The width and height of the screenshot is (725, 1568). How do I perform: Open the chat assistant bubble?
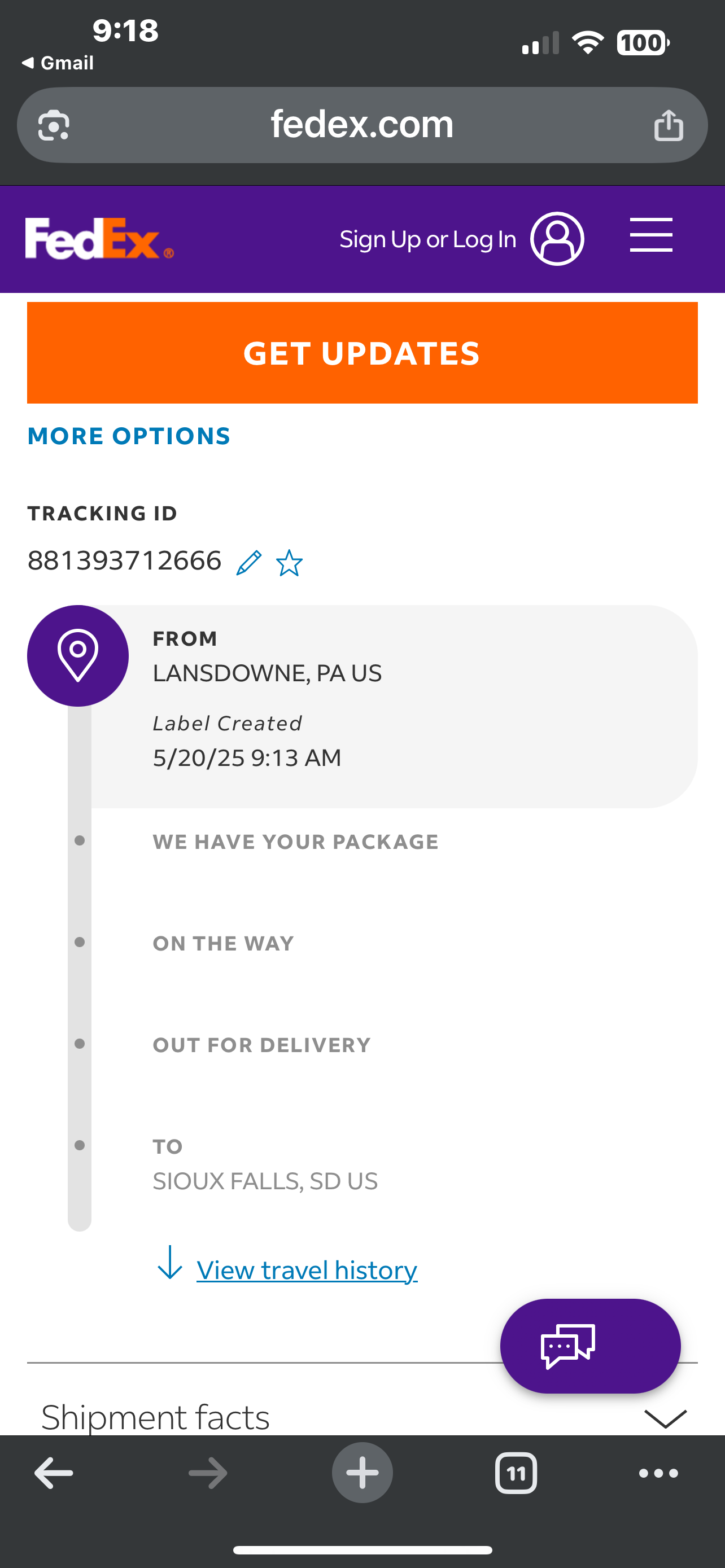(589, 1346)
